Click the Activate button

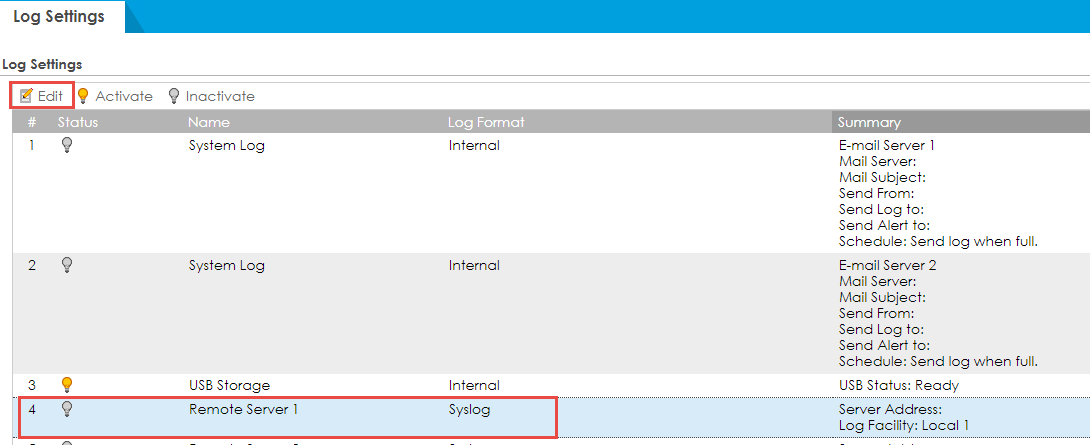115,96
